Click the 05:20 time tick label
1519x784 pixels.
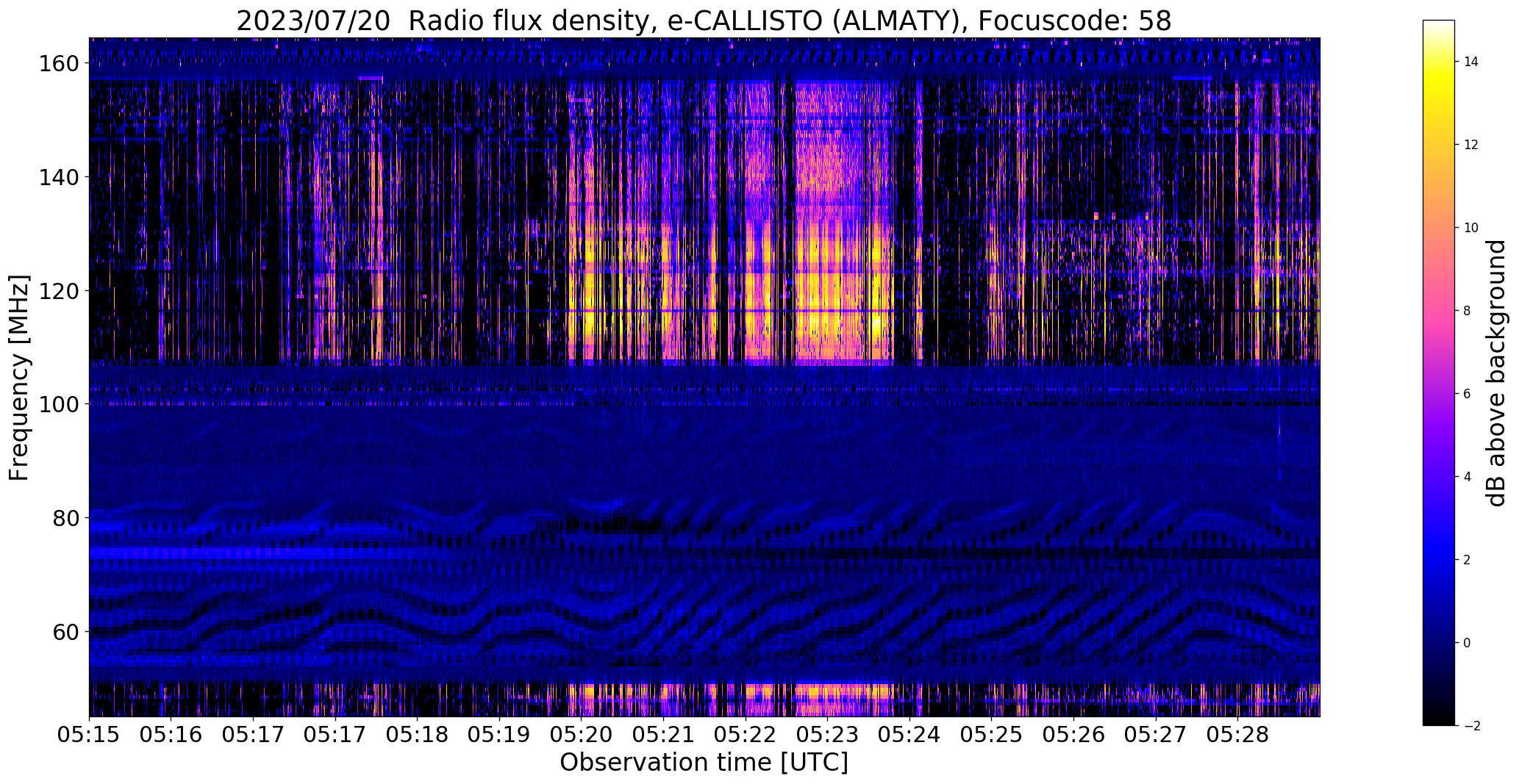pyautogui.click(x=582, y=735)
